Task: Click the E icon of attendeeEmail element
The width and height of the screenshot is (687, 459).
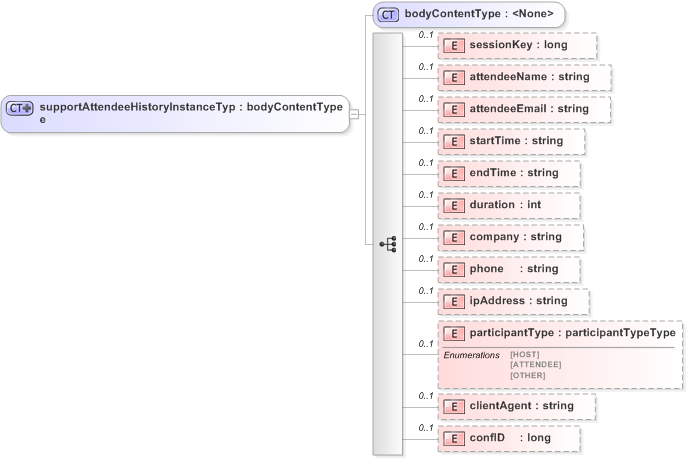Action: (x=454, y=109)
